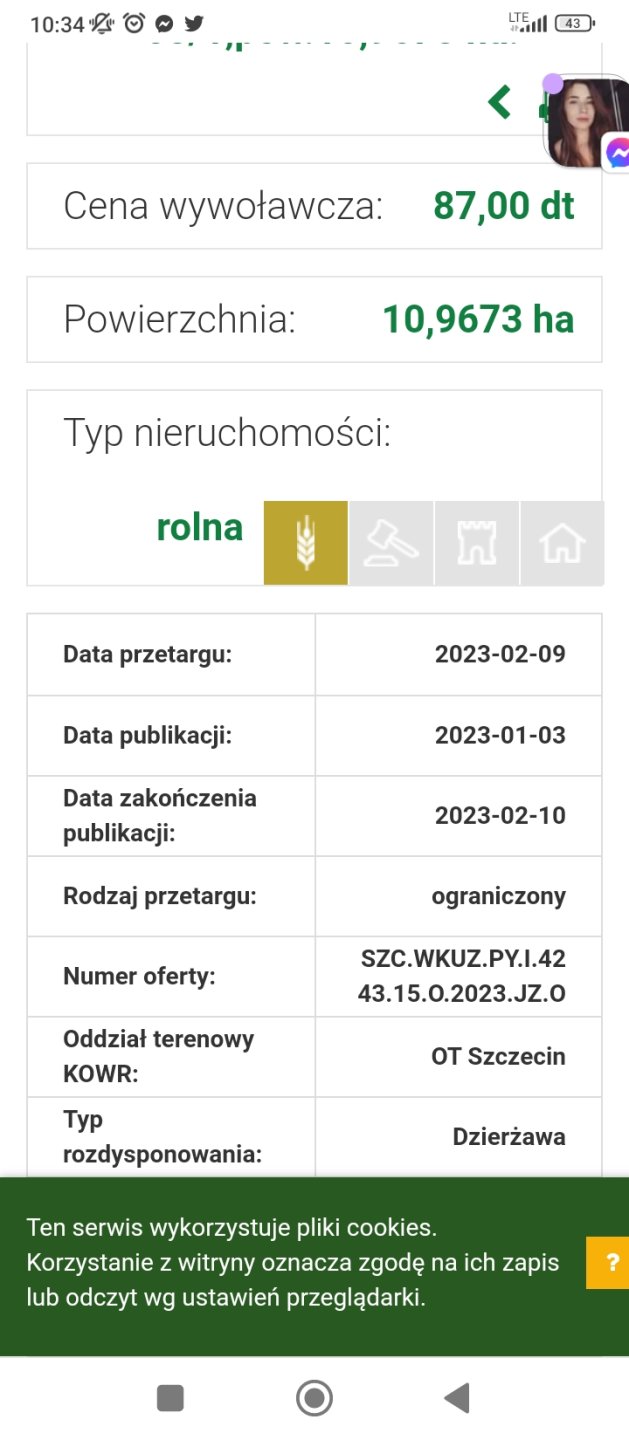Tap the offer number SZC.WKUZ.PY.I.4243 cell
This screenshot has height=1440, width=629.
point(462,976)
